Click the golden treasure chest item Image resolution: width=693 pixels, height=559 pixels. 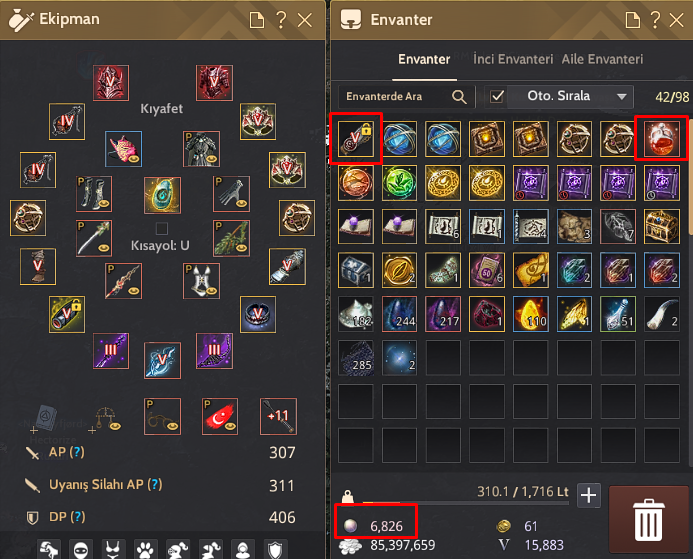pos(662,226)
